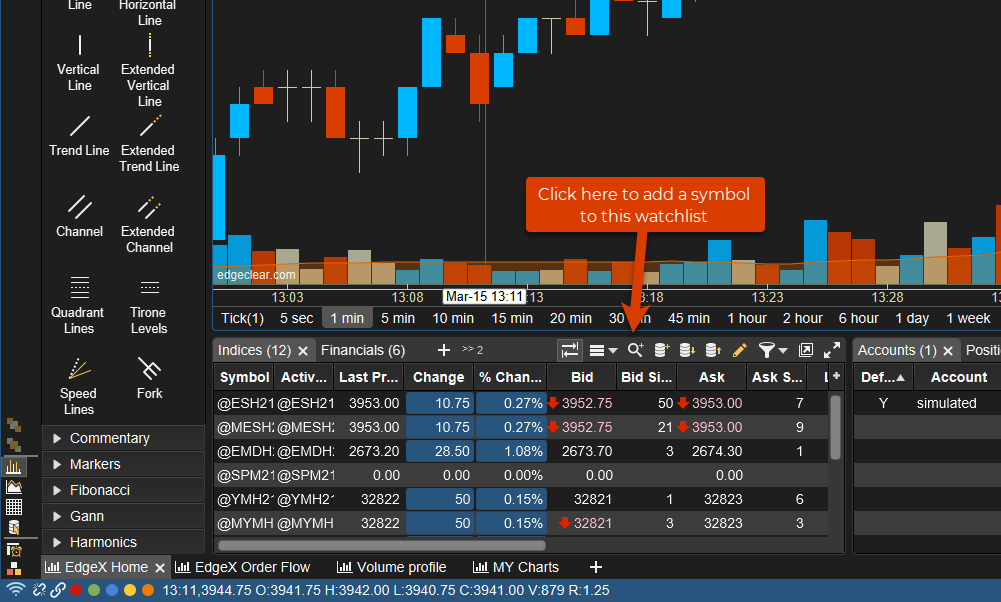The height and width of the screenshot is (602, 1001).
Task: Click the database import icon with down arrow
Action: point(687,350)
